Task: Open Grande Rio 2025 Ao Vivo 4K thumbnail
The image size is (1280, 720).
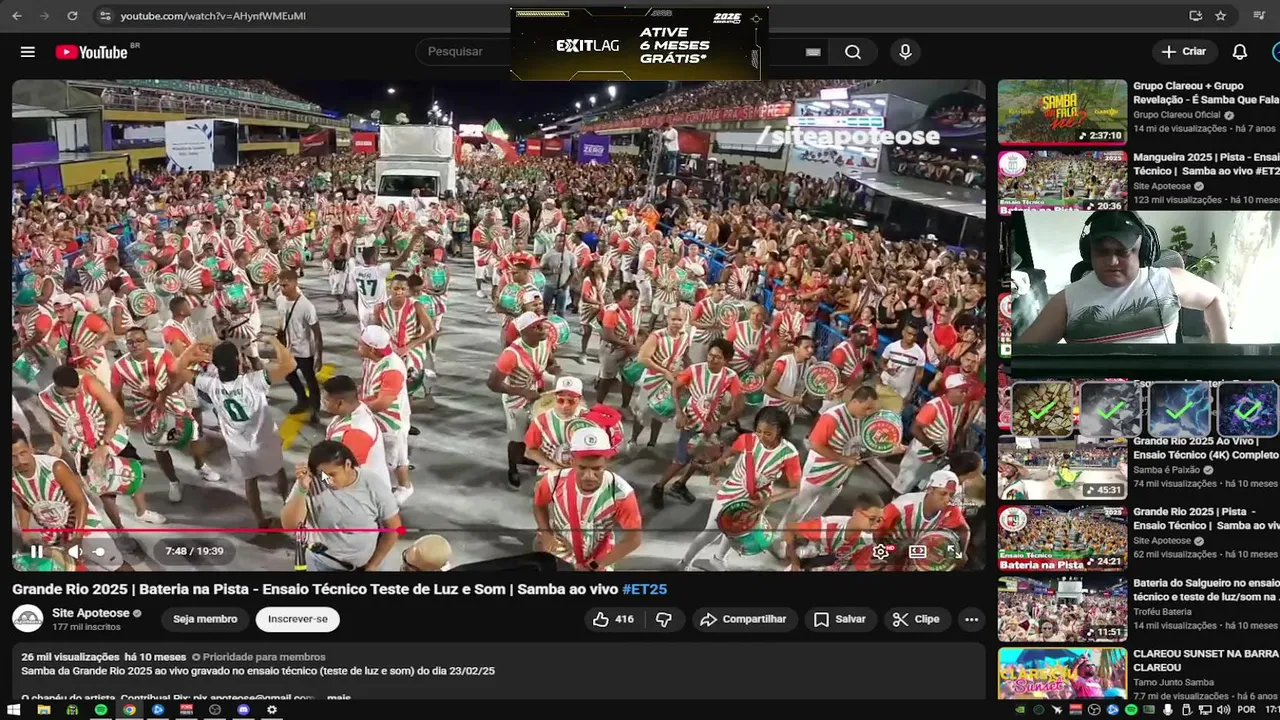Action: tap(1062, 470)
